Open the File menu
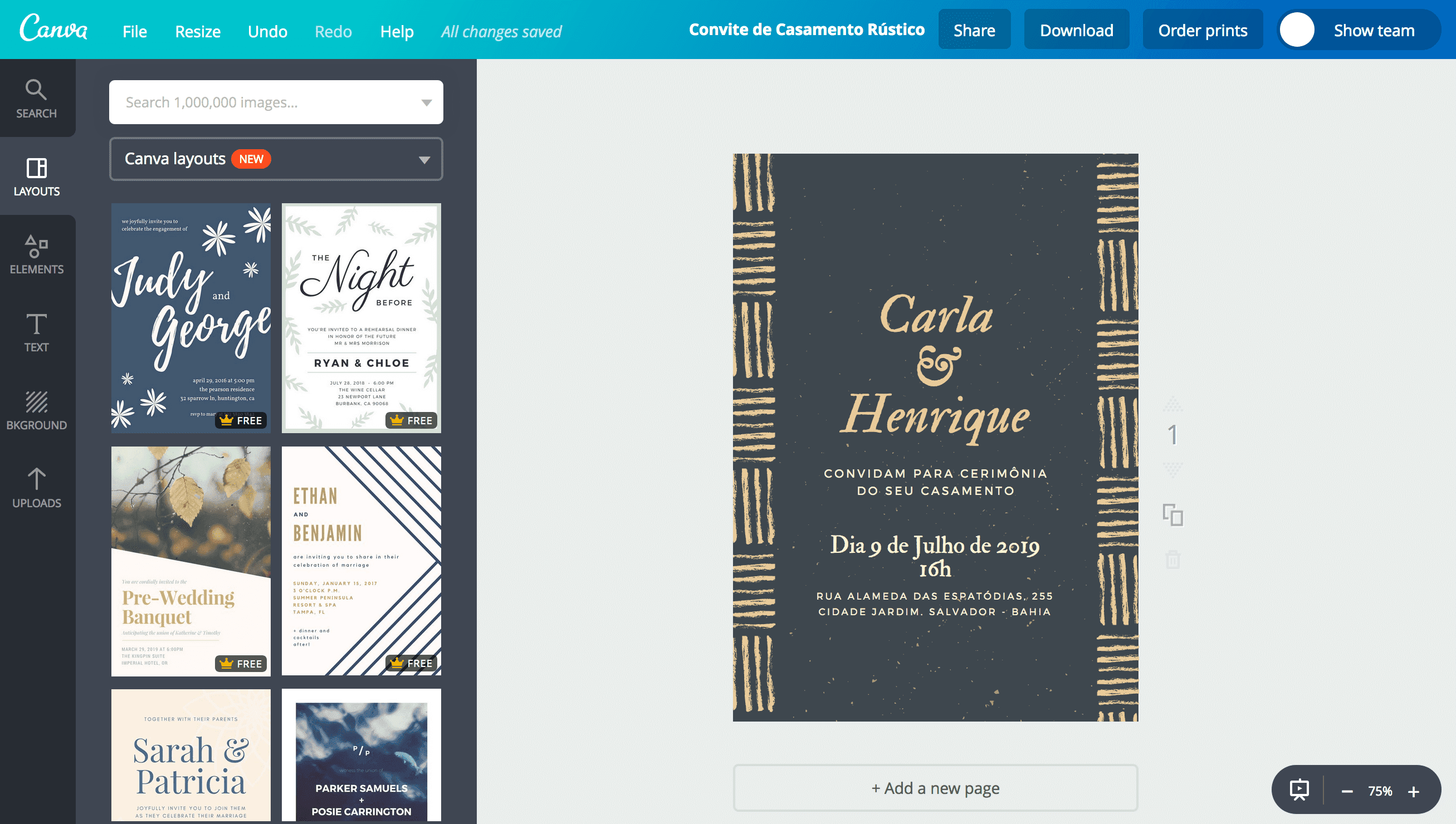The width and height of the screenshot is (1456, 824). (x=135, y=31)
